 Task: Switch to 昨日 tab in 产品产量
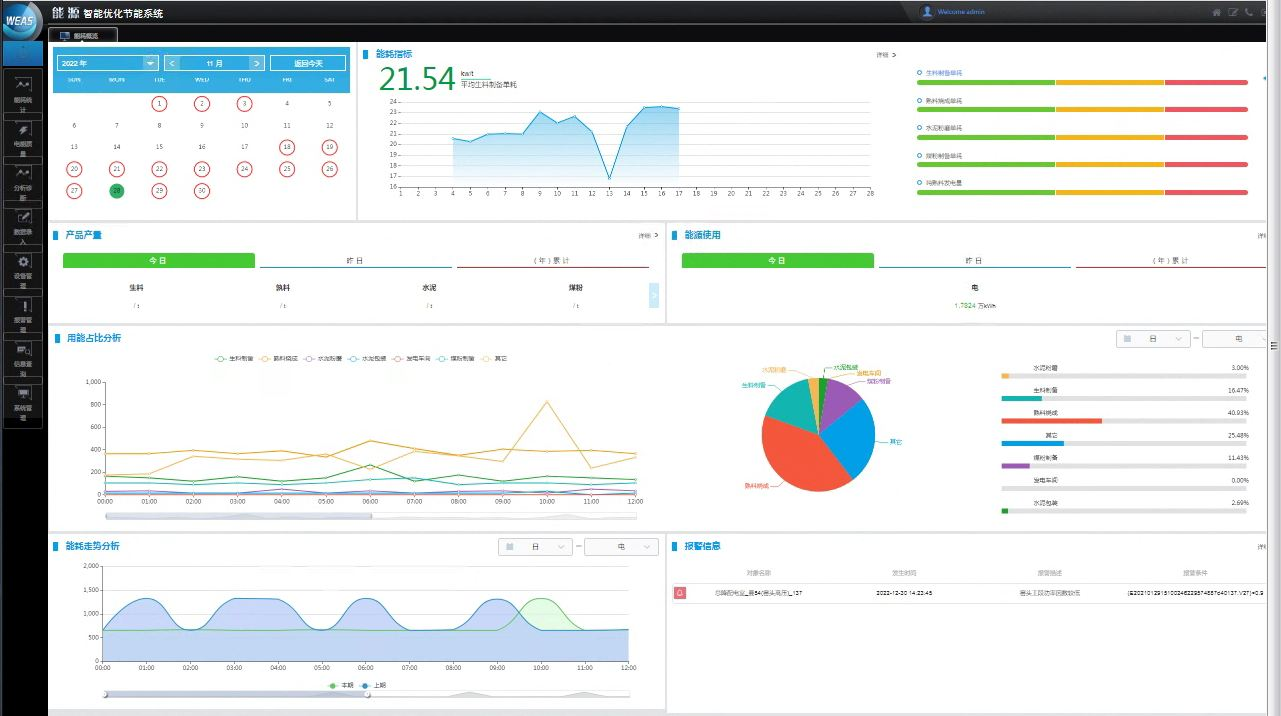(354, 260)
